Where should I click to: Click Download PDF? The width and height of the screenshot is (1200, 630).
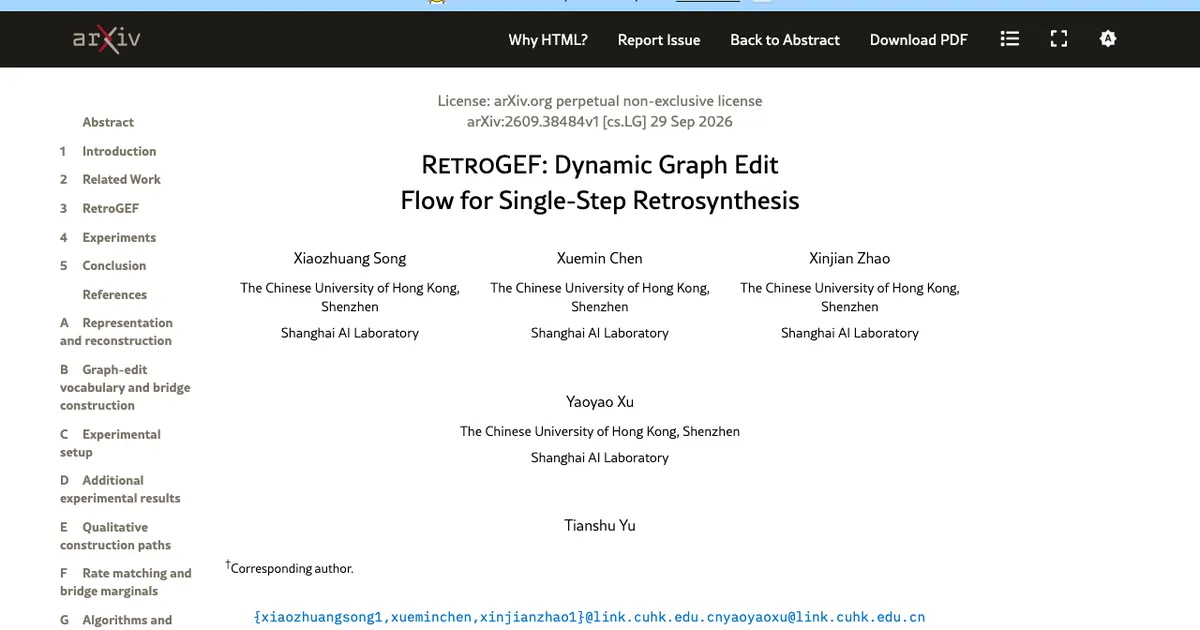point(919,40)
